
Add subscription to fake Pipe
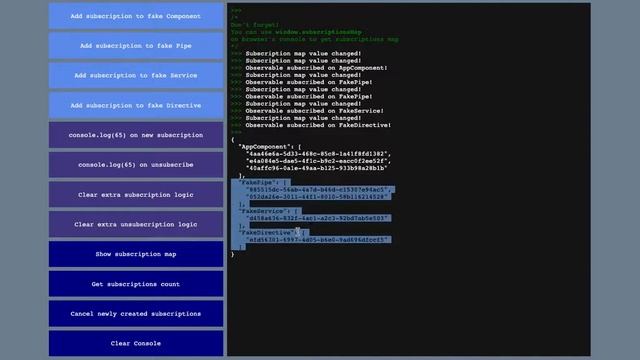136,46
